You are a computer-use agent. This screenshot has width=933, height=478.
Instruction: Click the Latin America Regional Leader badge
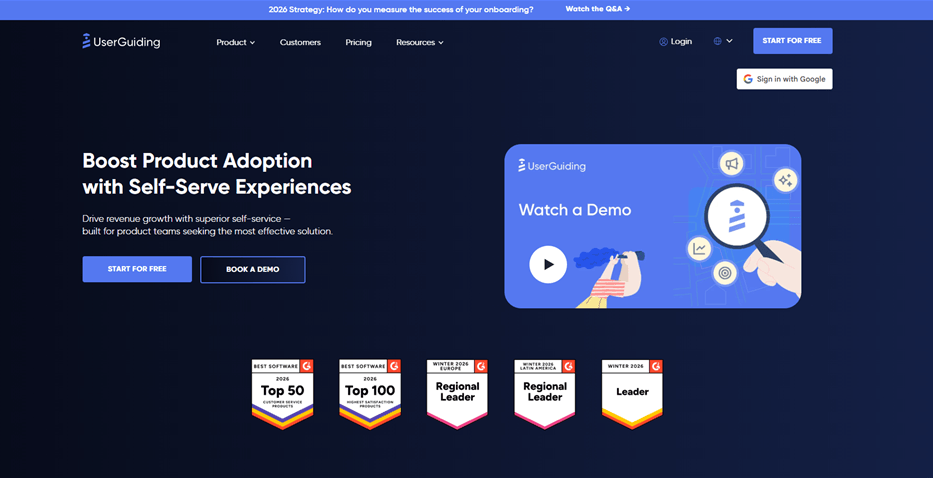[x=544, y=393]
